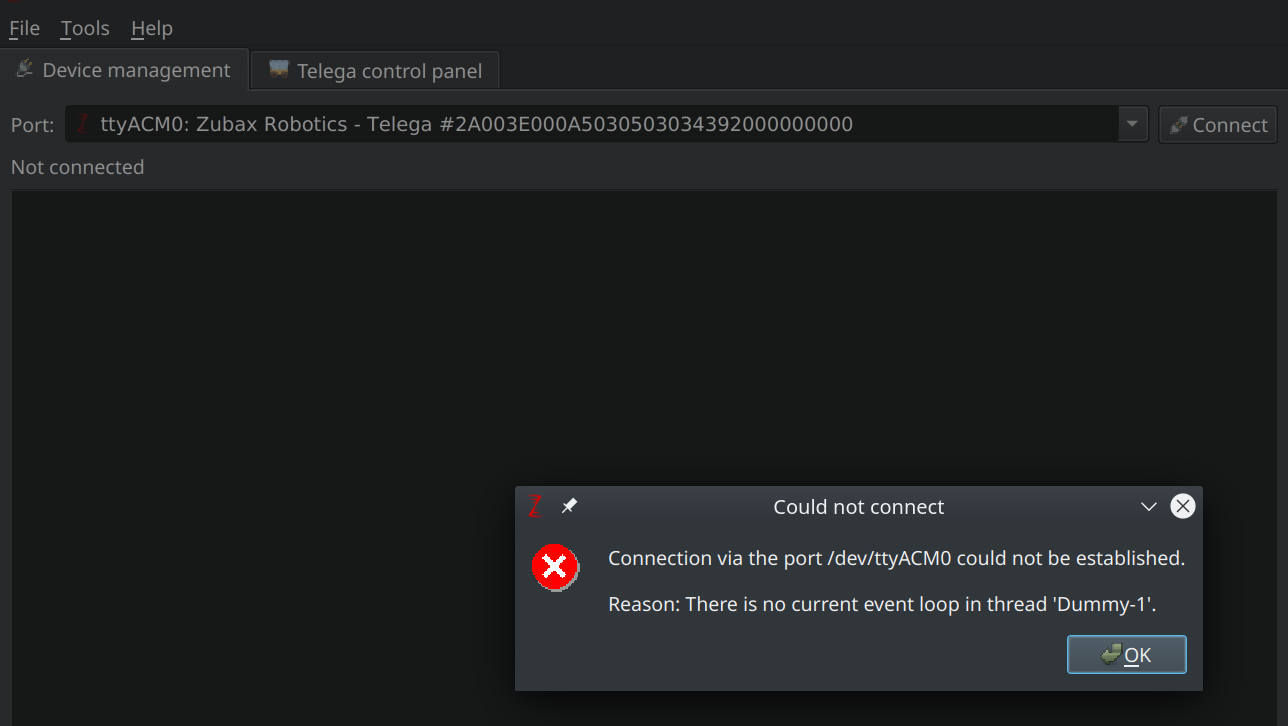Image resolution: width=1288 pixels, height=726 pixels.
Task: Click the Zubax logo inside the port selector
Action: click(x=81, y=123)
